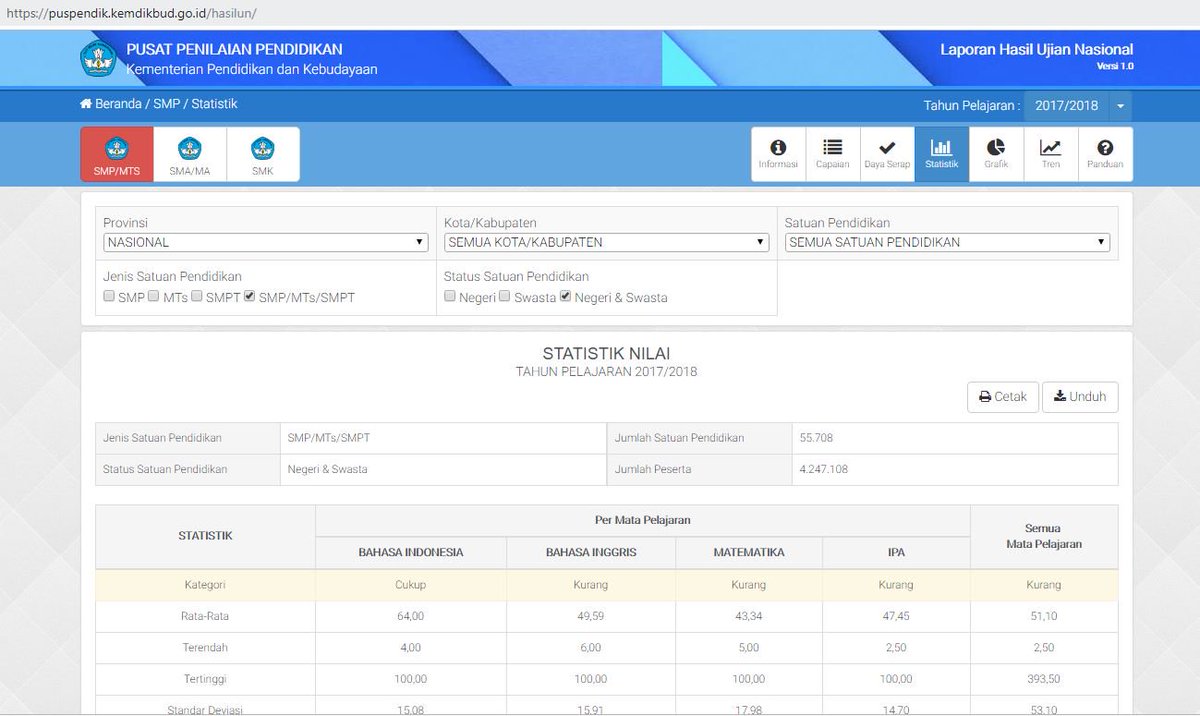
Task: Open the Daya Serap checkmark view
Action: click(x=887, y=154)
